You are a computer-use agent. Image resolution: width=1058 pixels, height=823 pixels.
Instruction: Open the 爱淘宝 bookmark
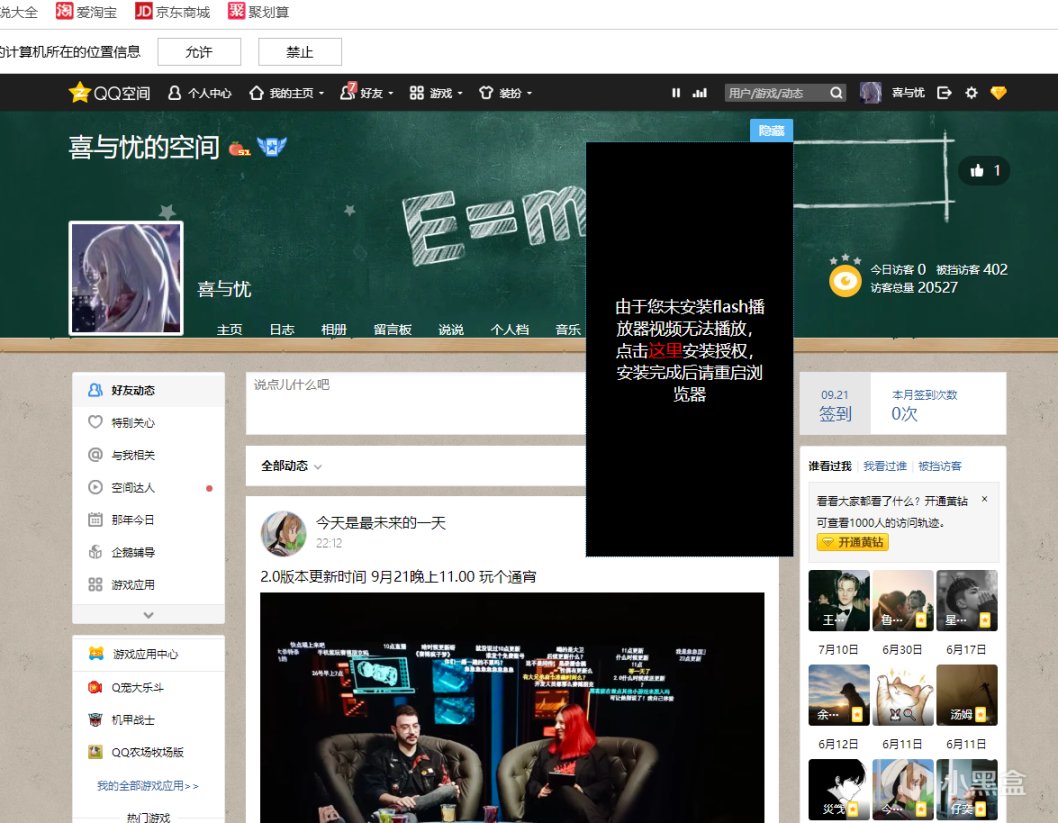[86, 11]
